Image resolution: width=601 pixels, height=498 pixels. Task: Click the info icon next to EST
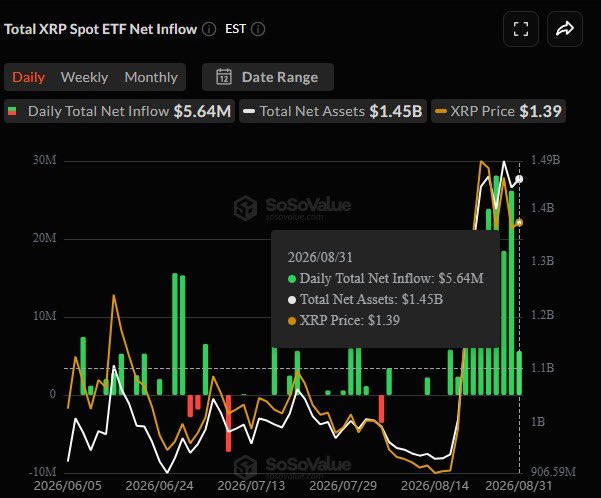(x=258, y=29)
